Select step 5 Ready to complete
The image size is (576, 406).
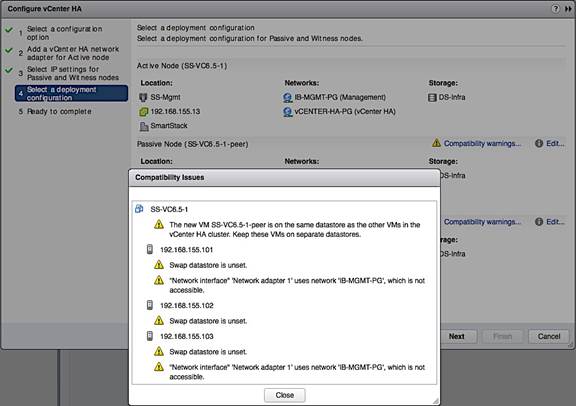tap(55, 111)
